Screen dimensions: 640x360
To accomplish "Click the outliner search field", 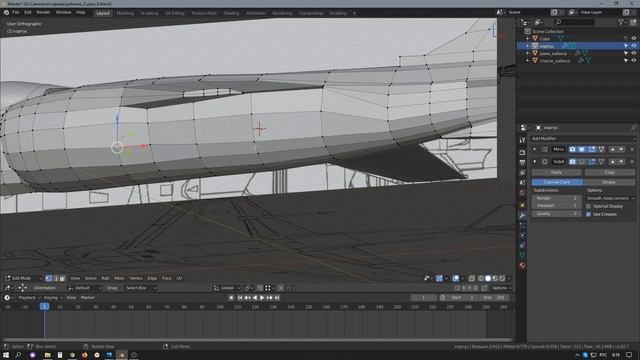I will click(x=574, y=22).
